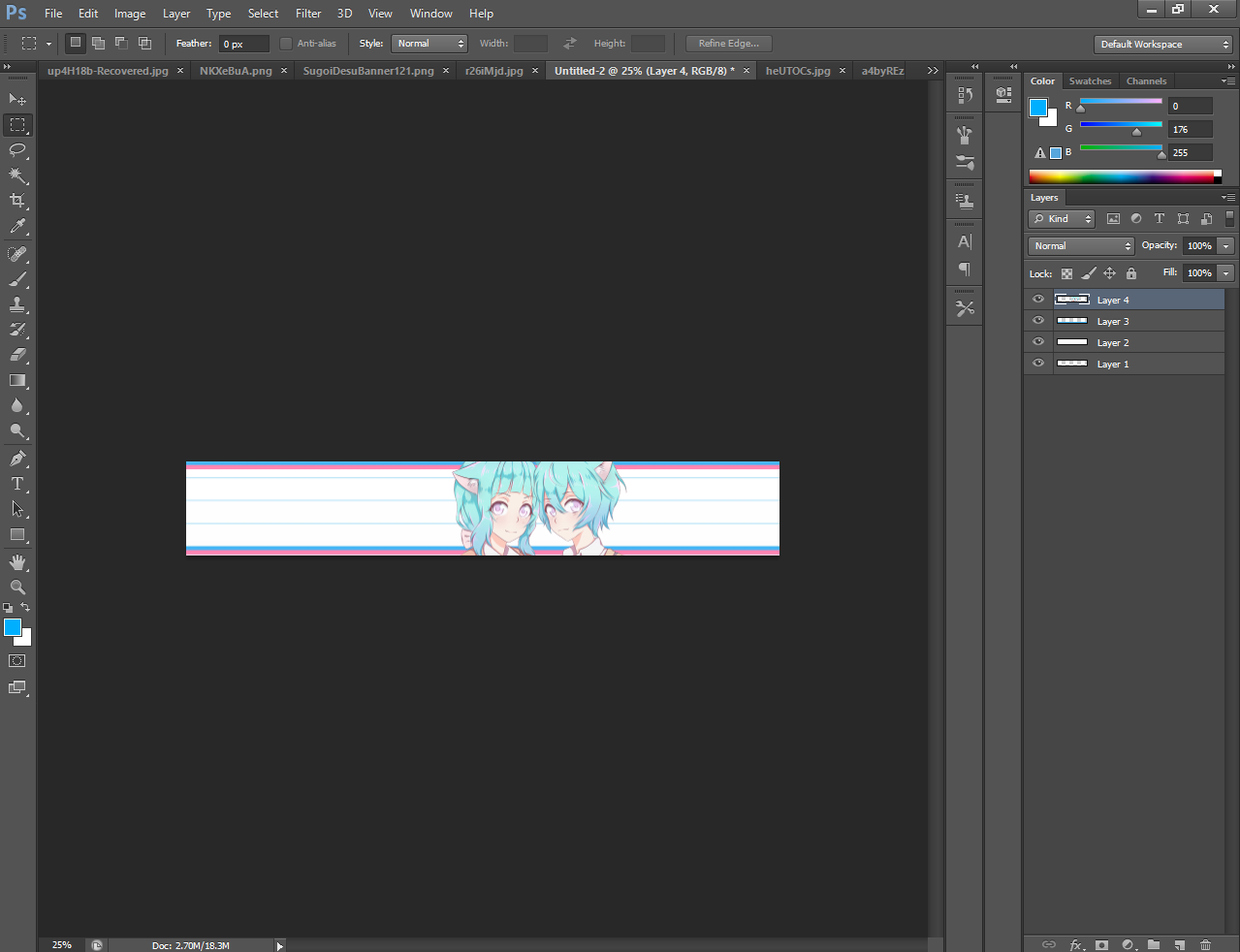This screenshot has height=952, width=1240.
Task: Select the Blur tool
Action: (x=17, y=405)
